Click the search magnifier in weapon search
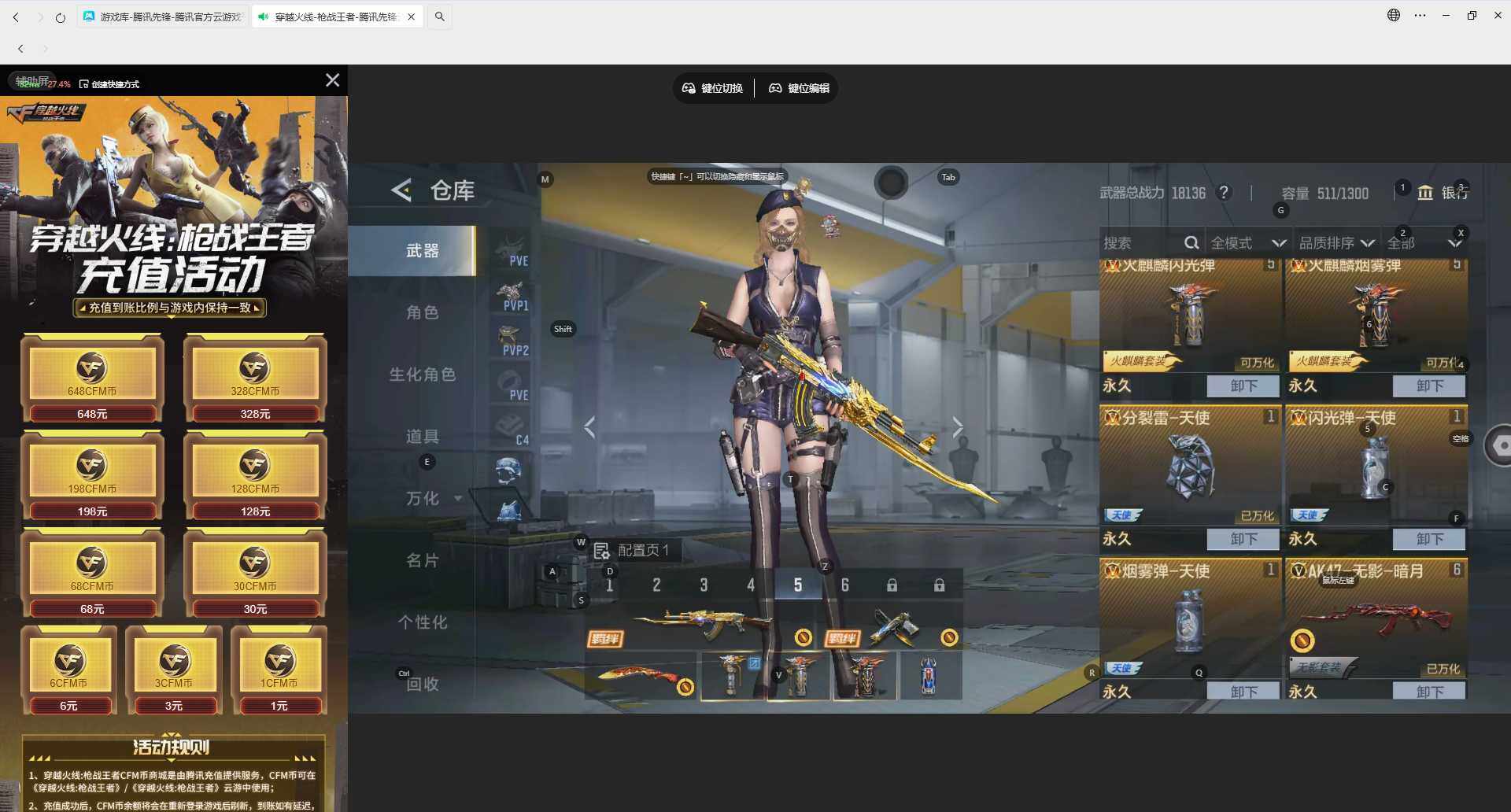The height and width of the screenshot is (812, 1511). 1191,243
